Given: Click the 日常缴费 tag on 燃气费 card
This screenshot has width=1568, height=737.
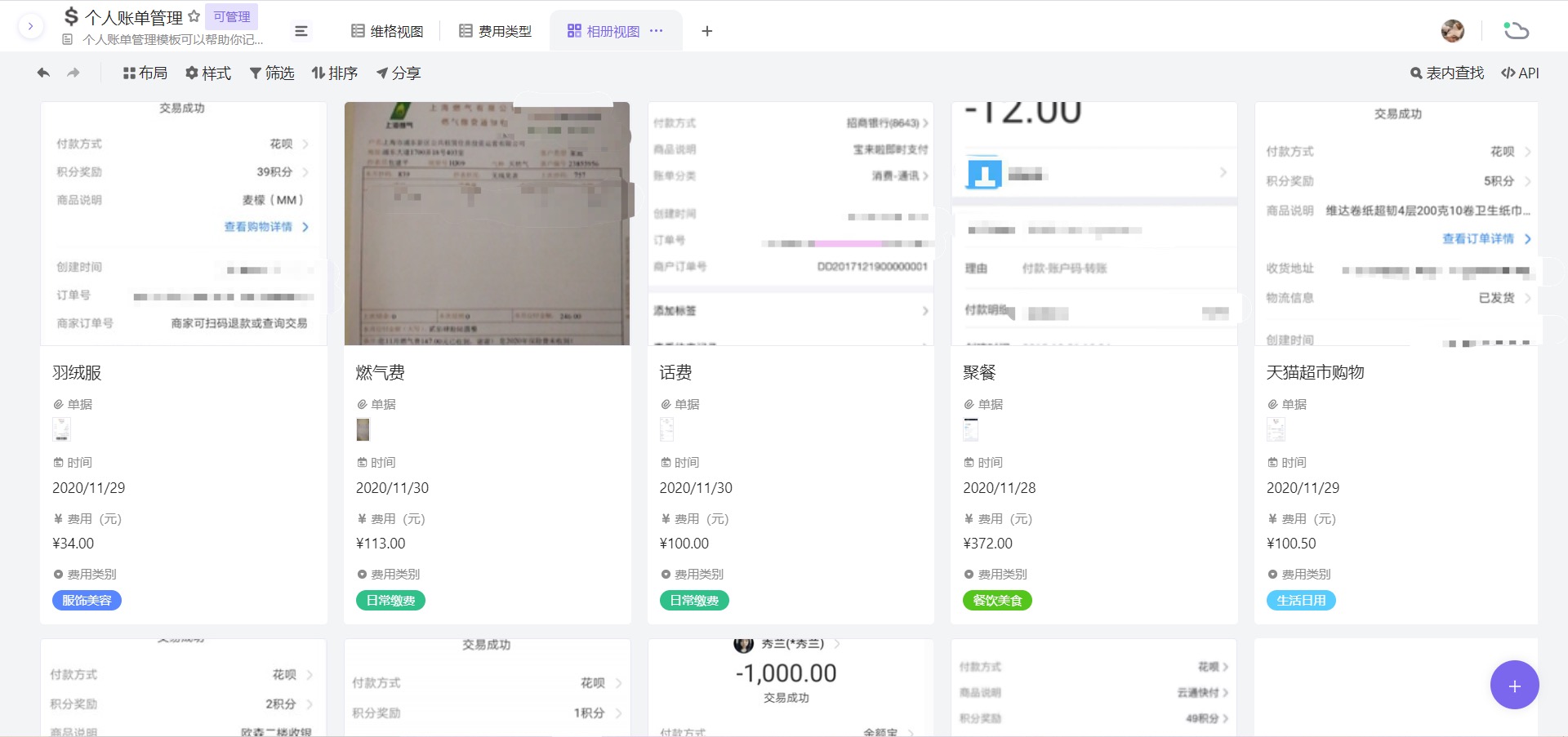Looking at the screenshot, I should click(x=390, y=601).
